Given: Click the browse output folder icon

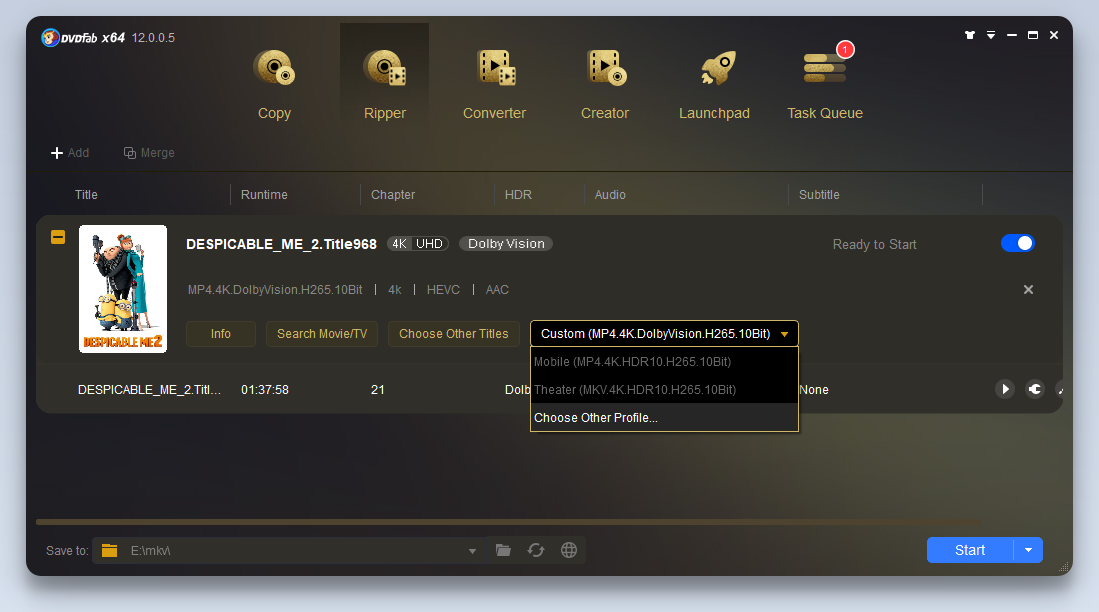Looking at the screenshot, I should pyautogui.click(x=503, y=550).
